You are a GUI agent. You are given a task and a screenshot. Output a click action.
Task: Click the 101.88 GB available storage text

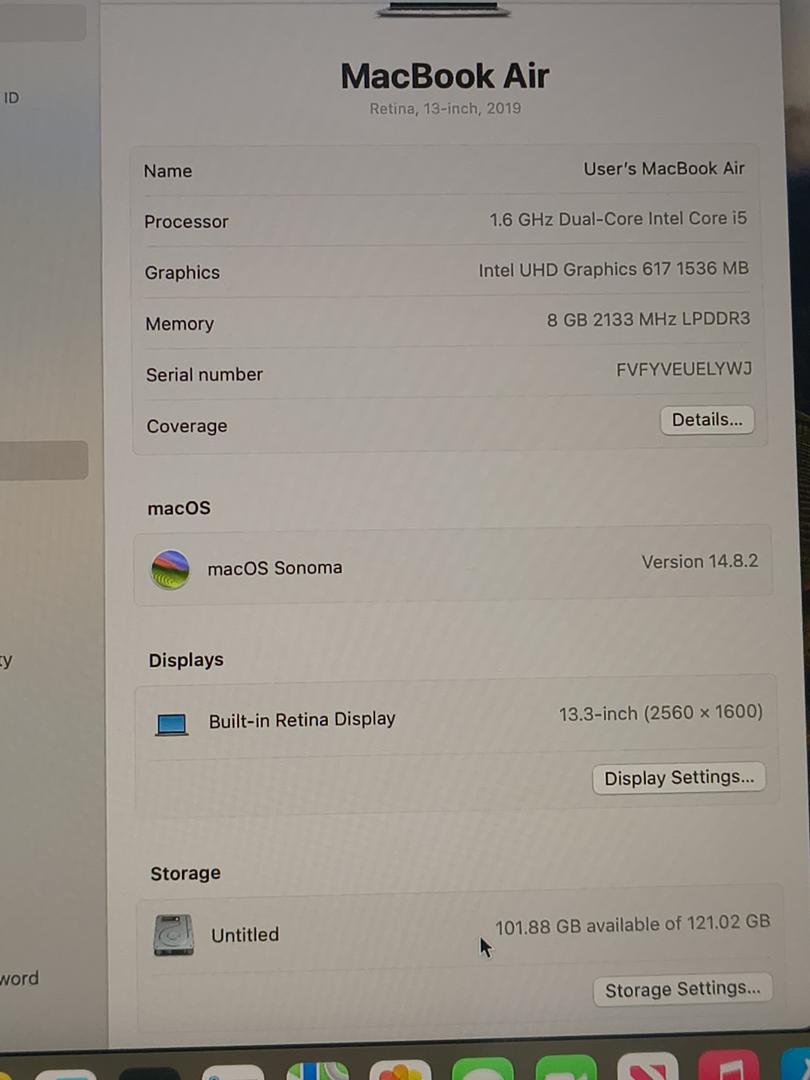(x=632, y=924)
